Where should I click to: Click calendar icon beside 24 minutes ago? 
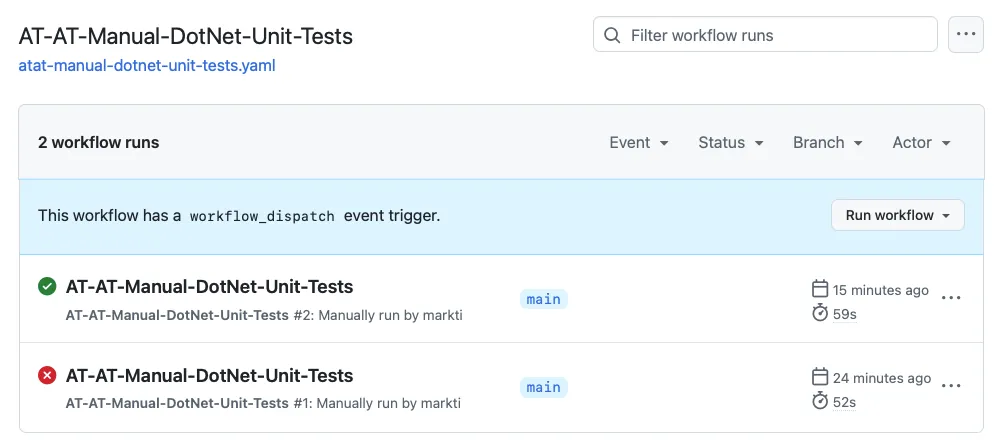[x=820, y=377]
